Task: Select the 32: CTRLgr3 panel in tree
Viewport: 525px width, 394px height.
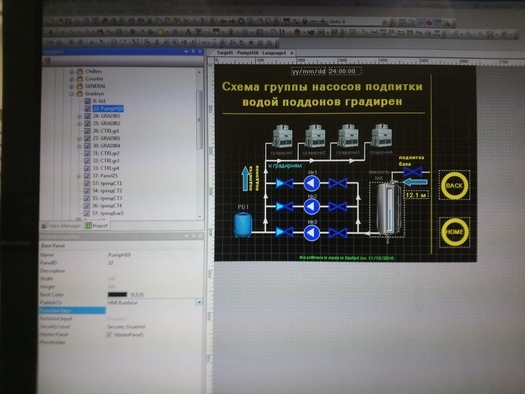Action: point(106,161)
